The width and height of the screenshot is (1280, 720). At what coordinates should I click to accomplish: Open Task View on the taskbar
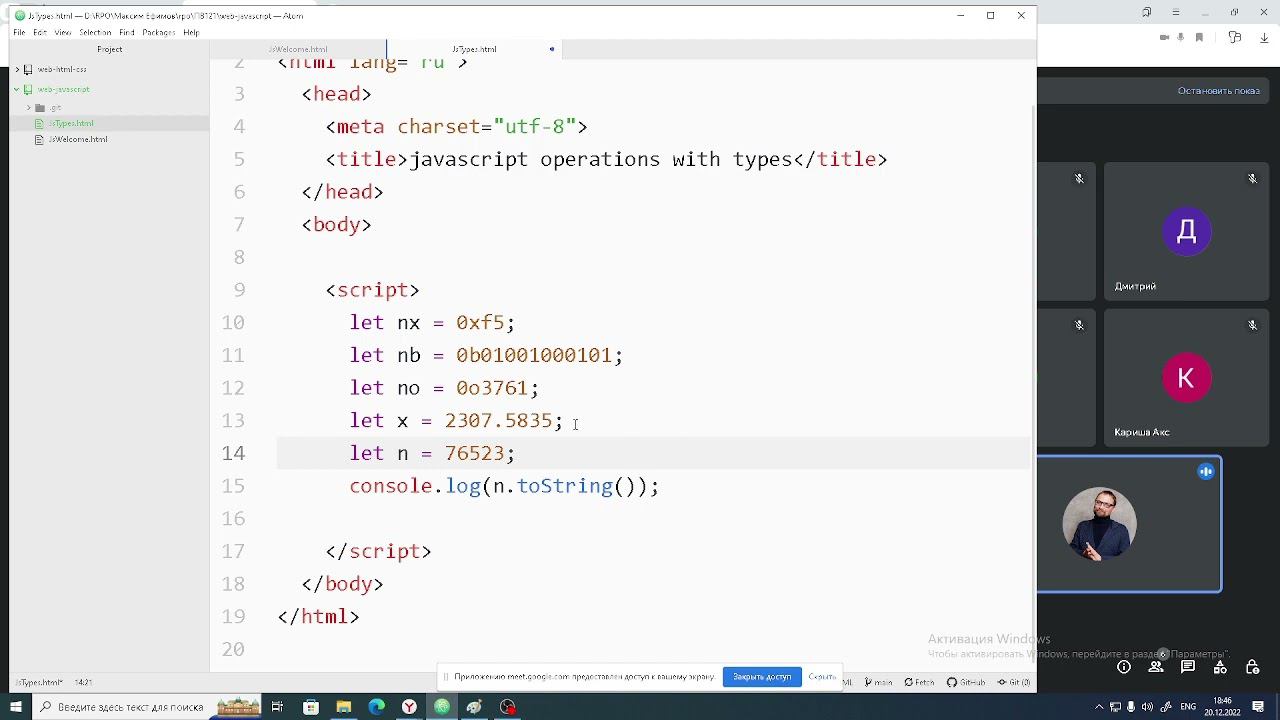coord(278,707)
